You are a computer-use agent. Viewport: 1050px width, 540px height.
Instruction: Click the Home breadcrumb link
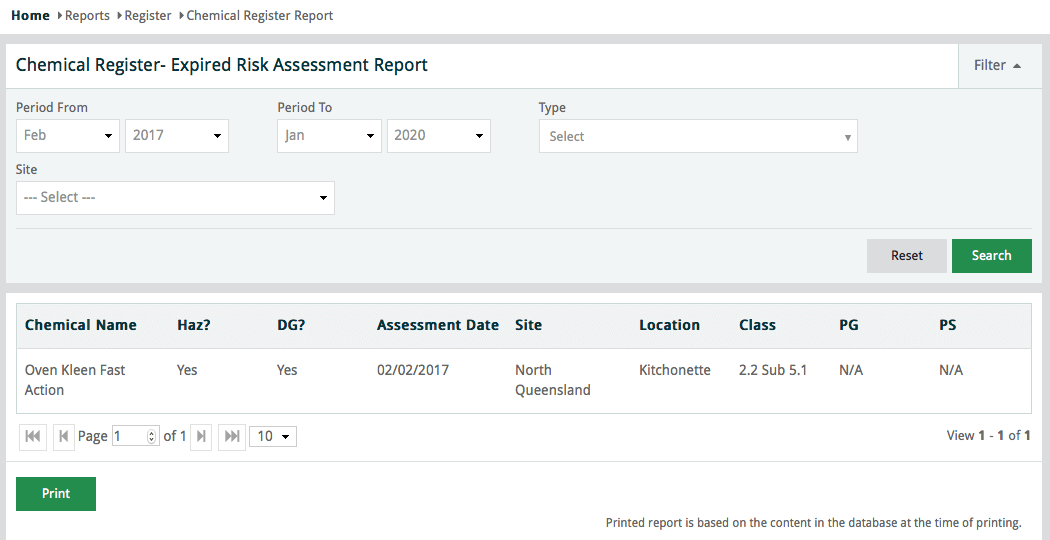point(30,16)
